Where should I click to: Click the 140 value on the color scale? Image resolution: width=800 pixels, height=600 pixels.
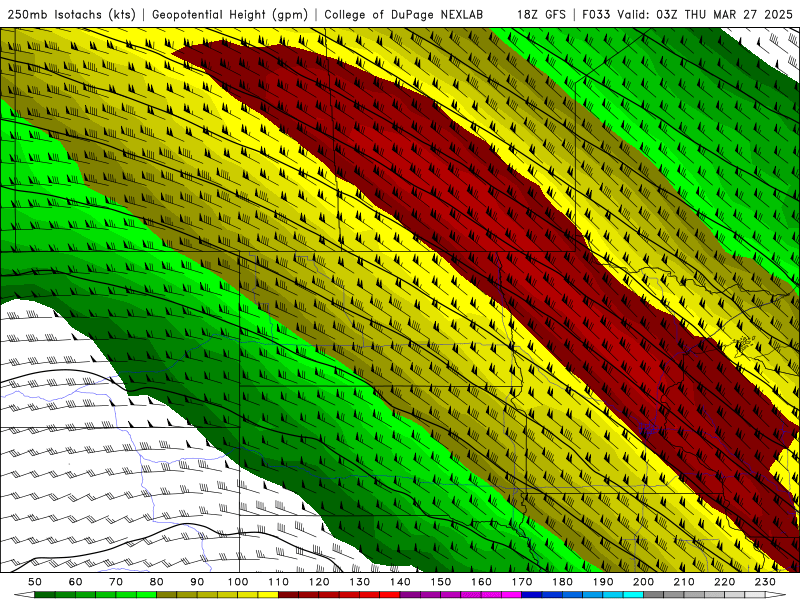pos(401,582)
